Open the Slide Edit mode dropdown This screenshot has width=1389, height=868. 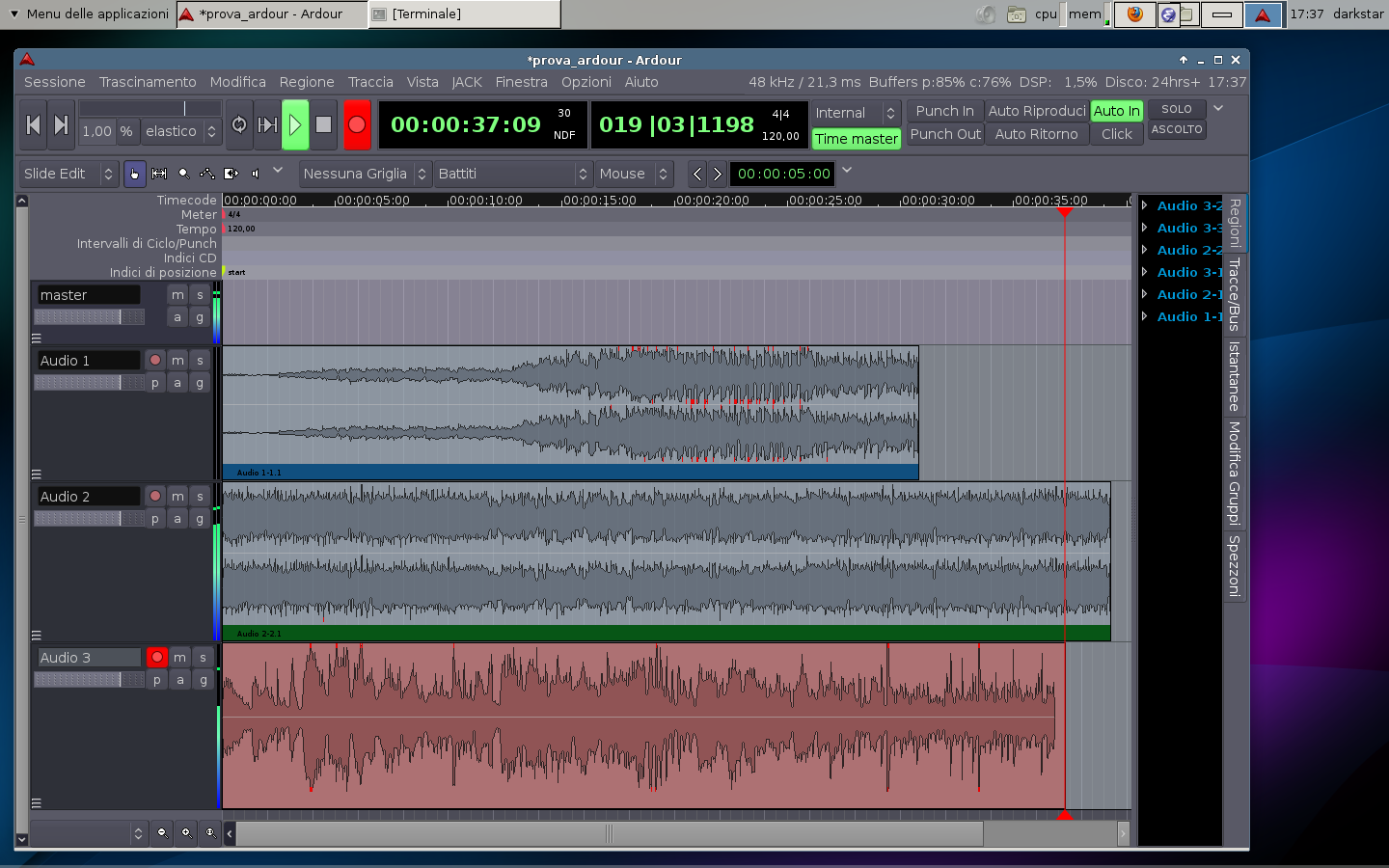click(x=68, y=174)
